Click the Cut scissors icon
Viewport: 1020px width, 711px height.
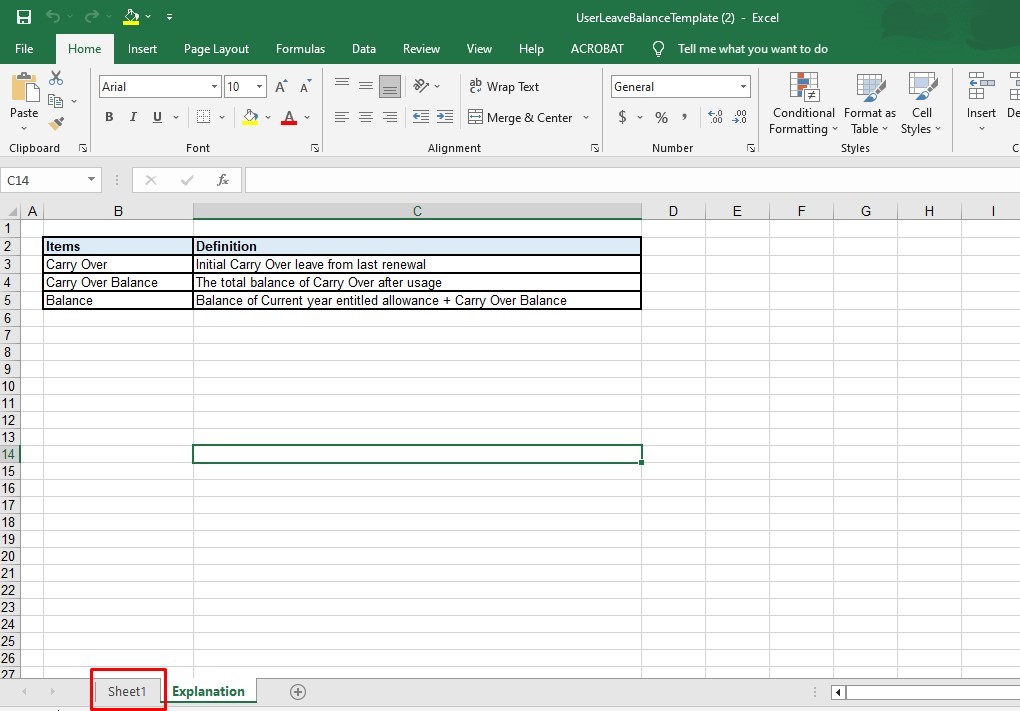coord(56,78)
